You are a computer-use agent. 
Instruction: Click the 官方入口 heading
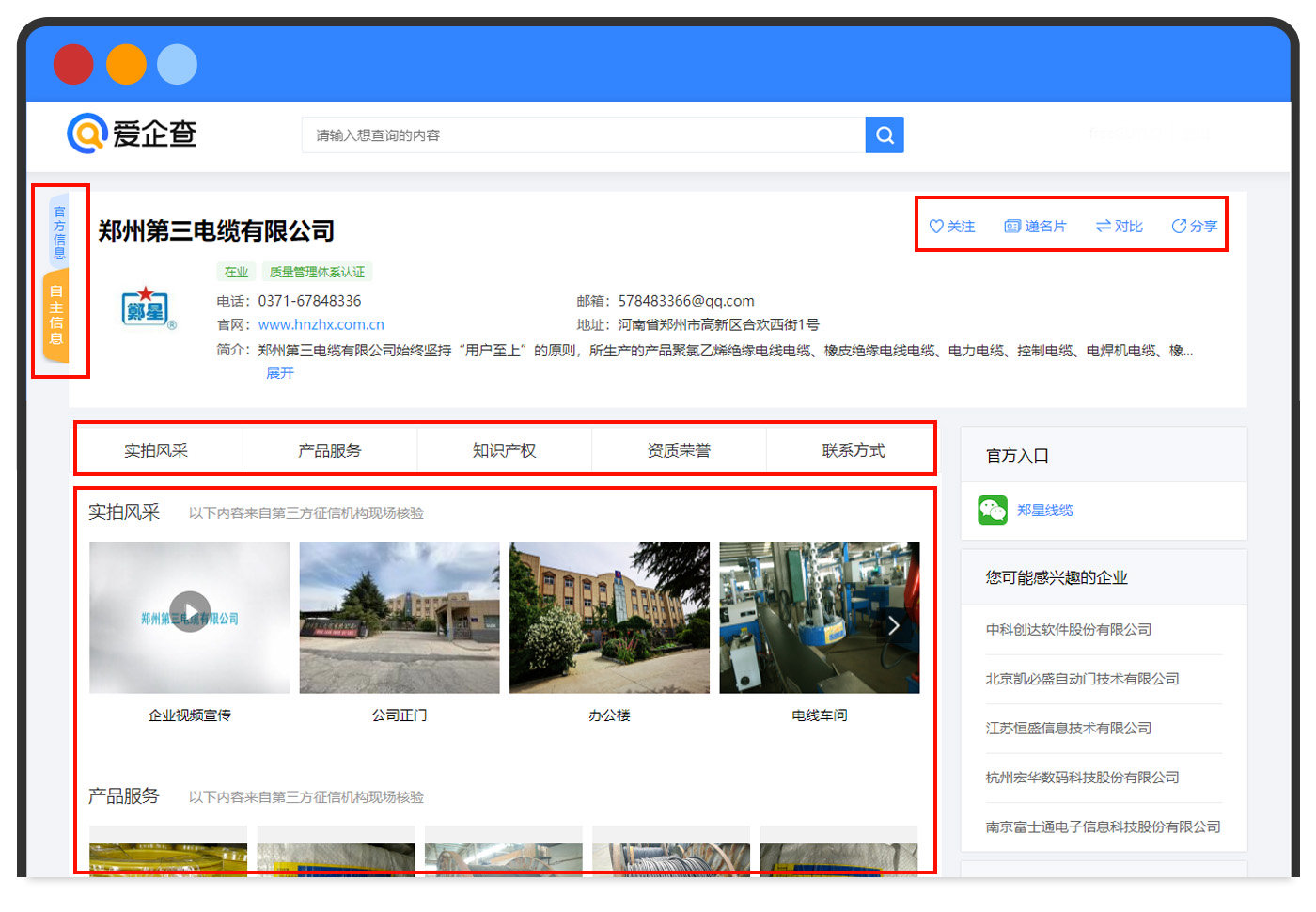[1017, 455]
